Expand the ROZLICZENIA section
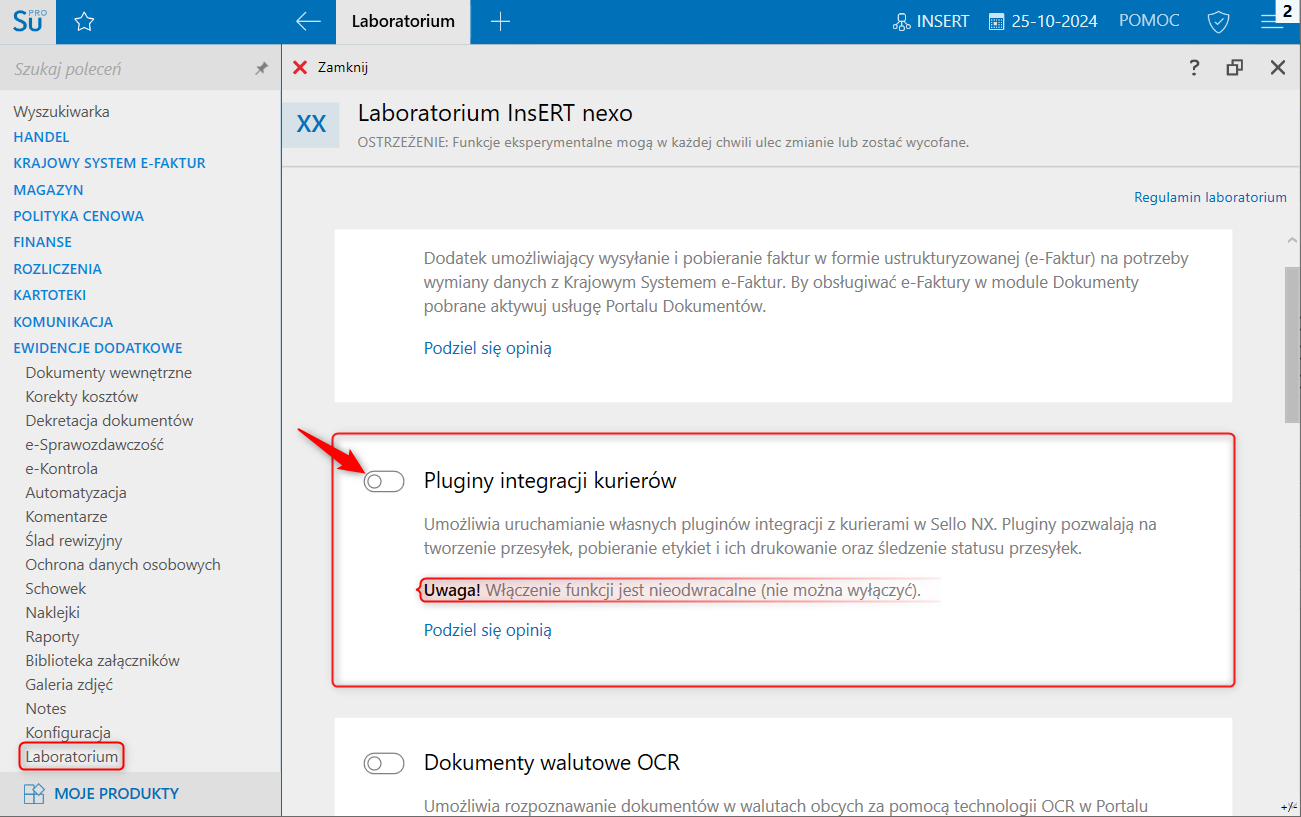Image resolution: width=1301 pixels, height=817 pixels. tap(57, 269)
